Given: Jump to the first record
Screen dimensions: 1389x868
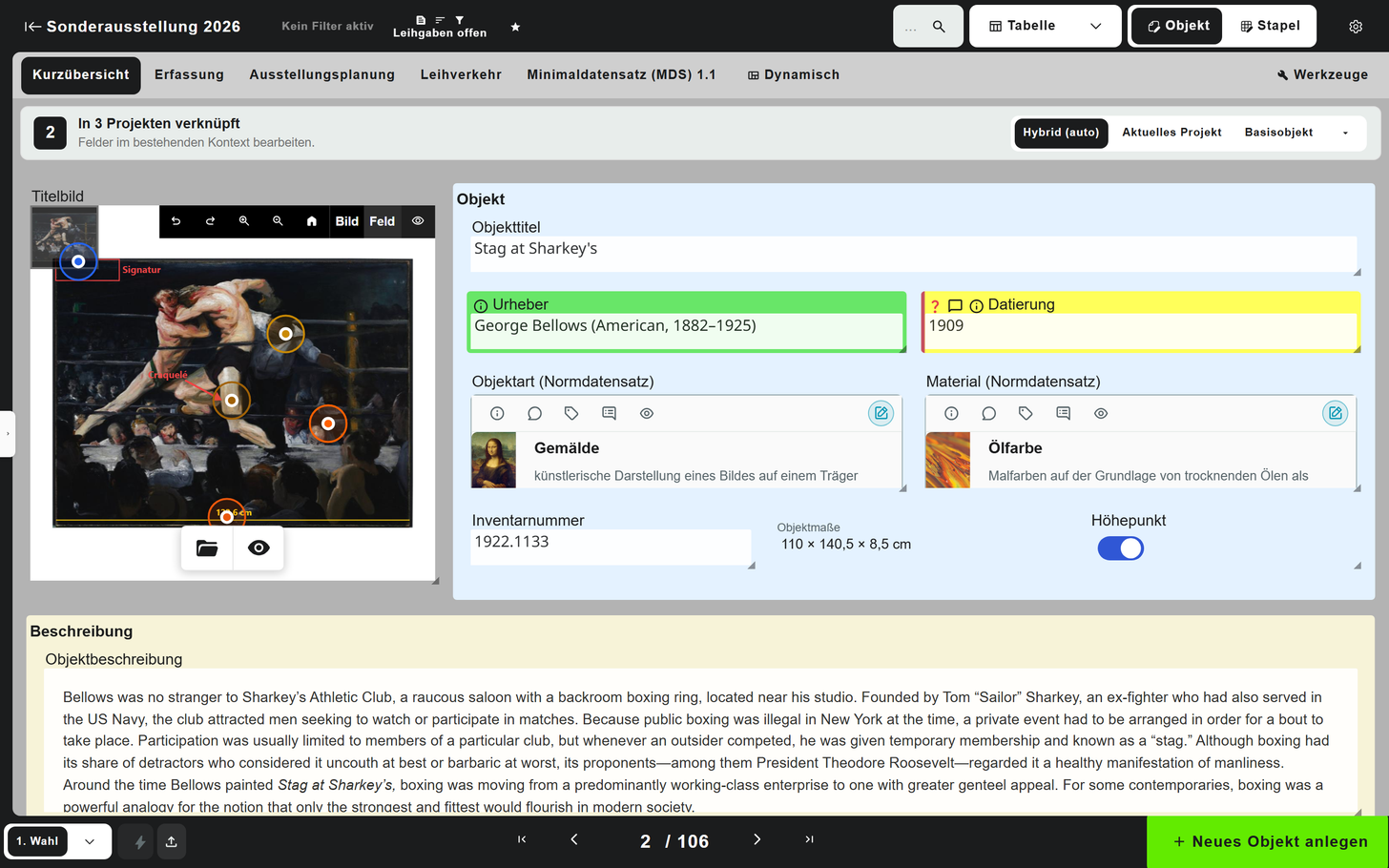Looking at the screenshot, I should 522,839.
